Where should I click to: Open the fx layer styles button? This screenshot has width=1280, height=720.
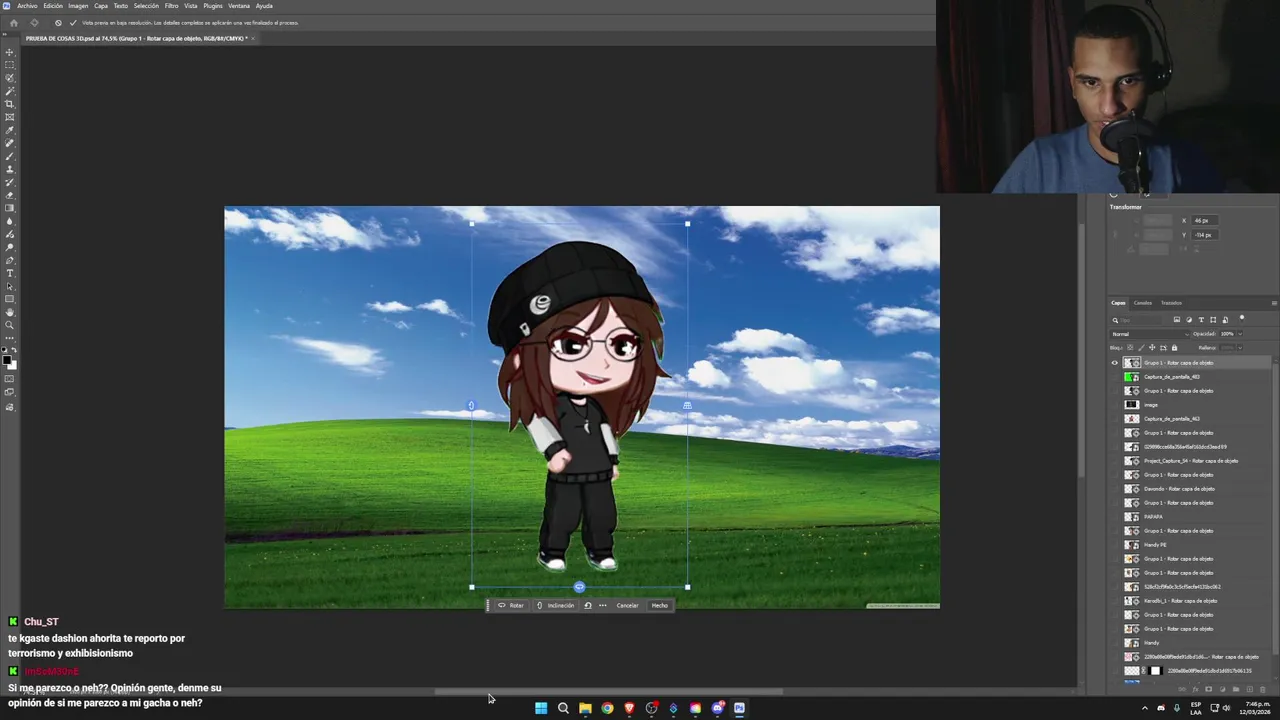1196,689
